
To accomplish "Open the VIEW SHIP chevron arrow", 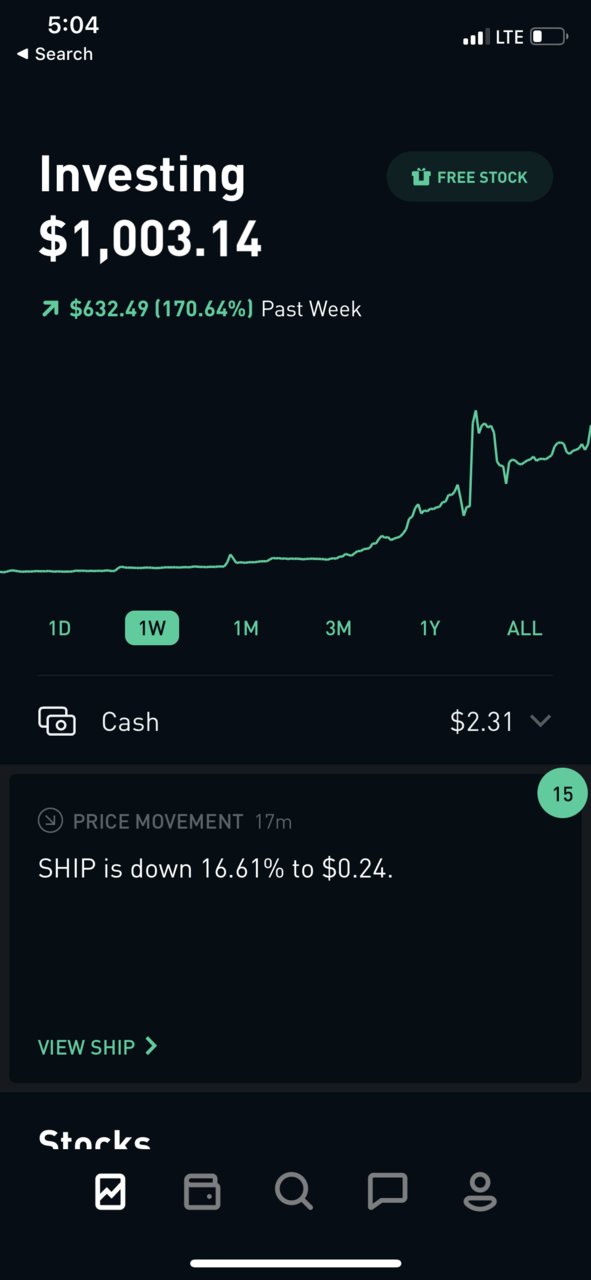I will click(151, 1046).
